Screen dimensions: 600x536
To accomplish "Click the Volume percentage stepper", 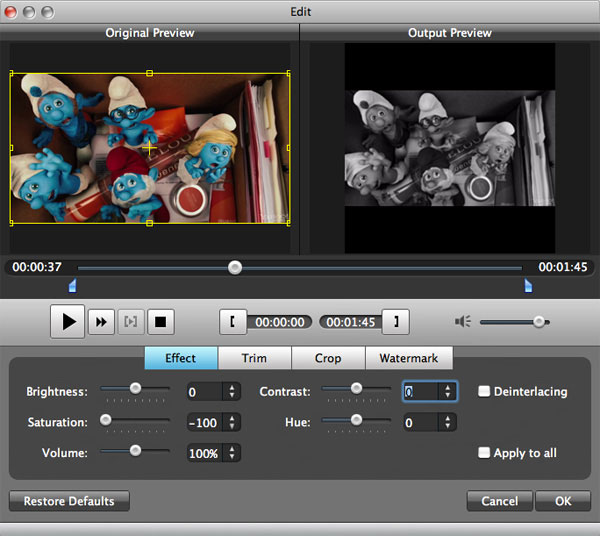I will click(232, 453).
